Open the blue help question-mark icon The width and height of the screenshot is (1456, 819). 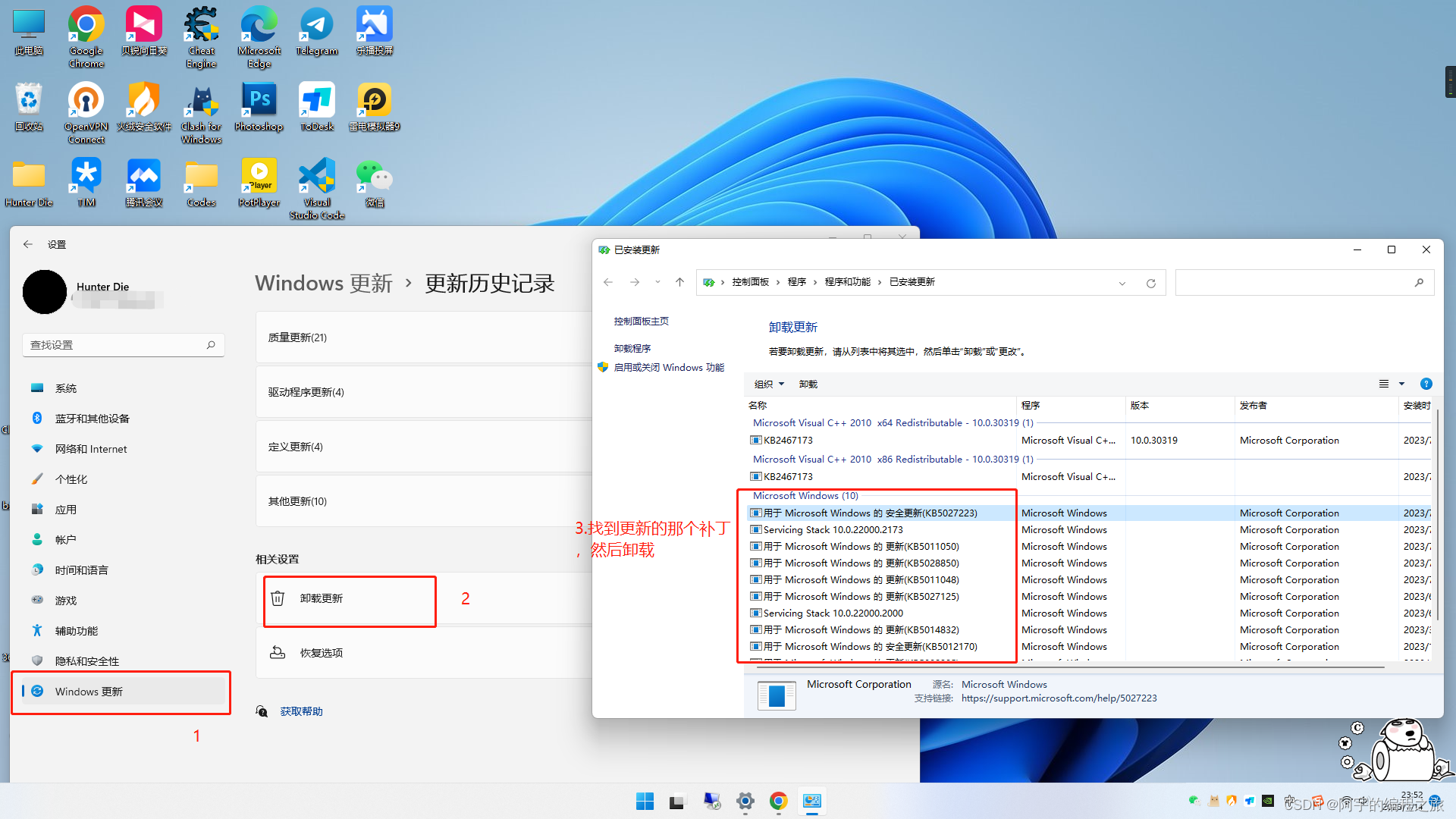(1426, 384)
